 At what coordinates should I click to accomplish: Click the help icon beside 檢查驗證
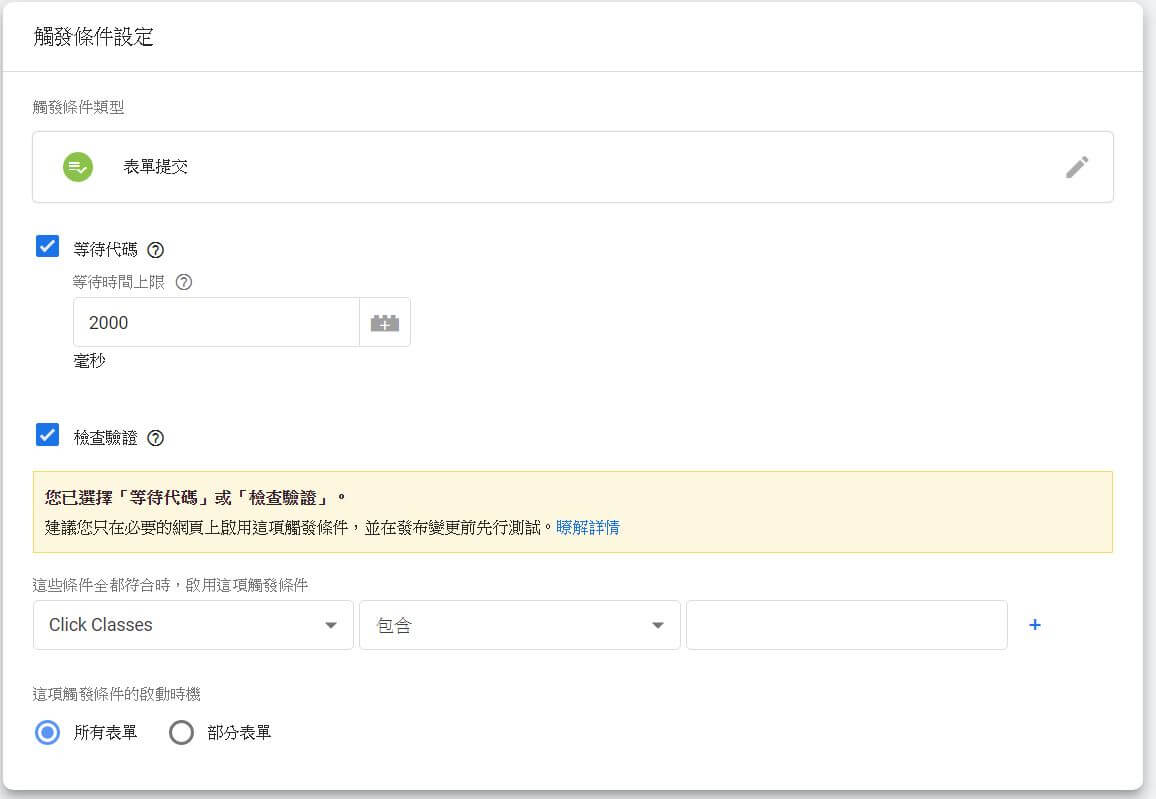coord(155,438)
